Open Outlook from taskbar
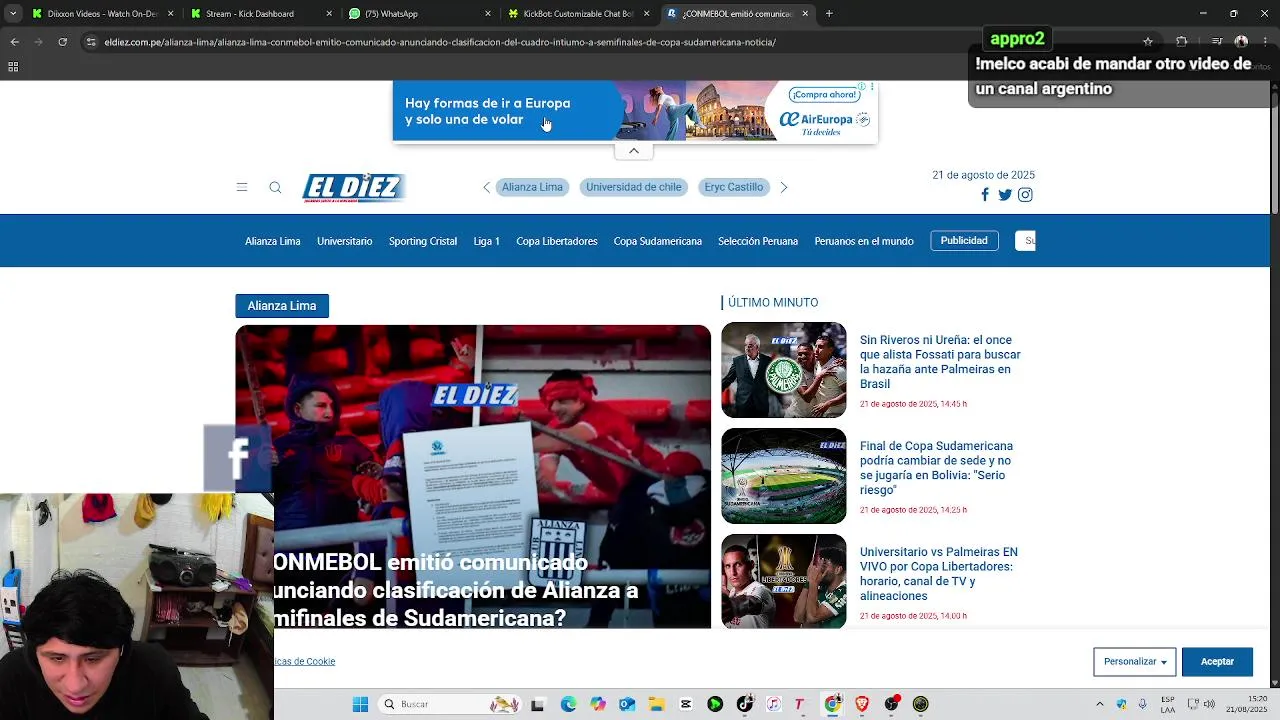Screen dimensions: 1280x720 tap(627, 704)
